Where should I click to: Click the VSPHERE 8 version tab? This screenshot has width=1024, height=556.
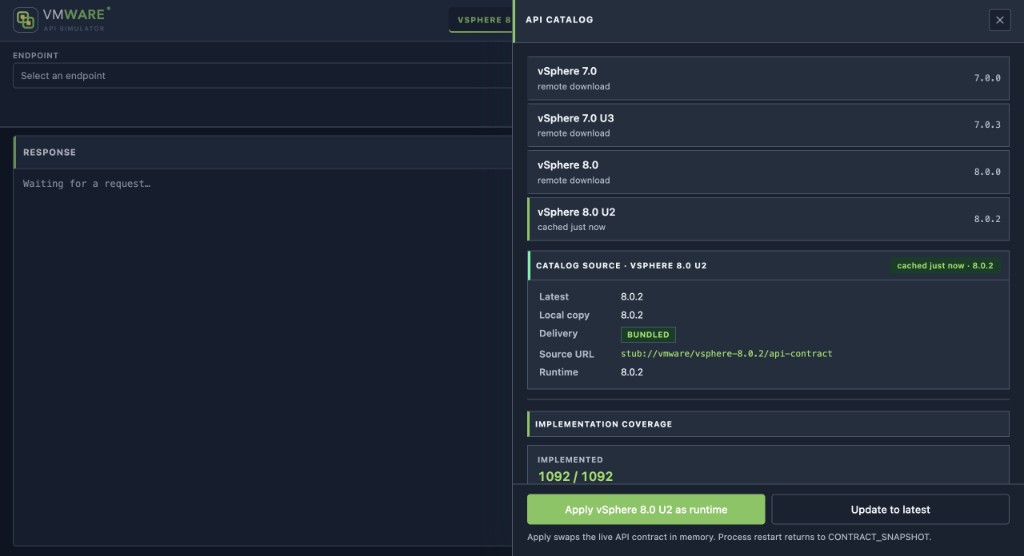click(x=482, y=20)
